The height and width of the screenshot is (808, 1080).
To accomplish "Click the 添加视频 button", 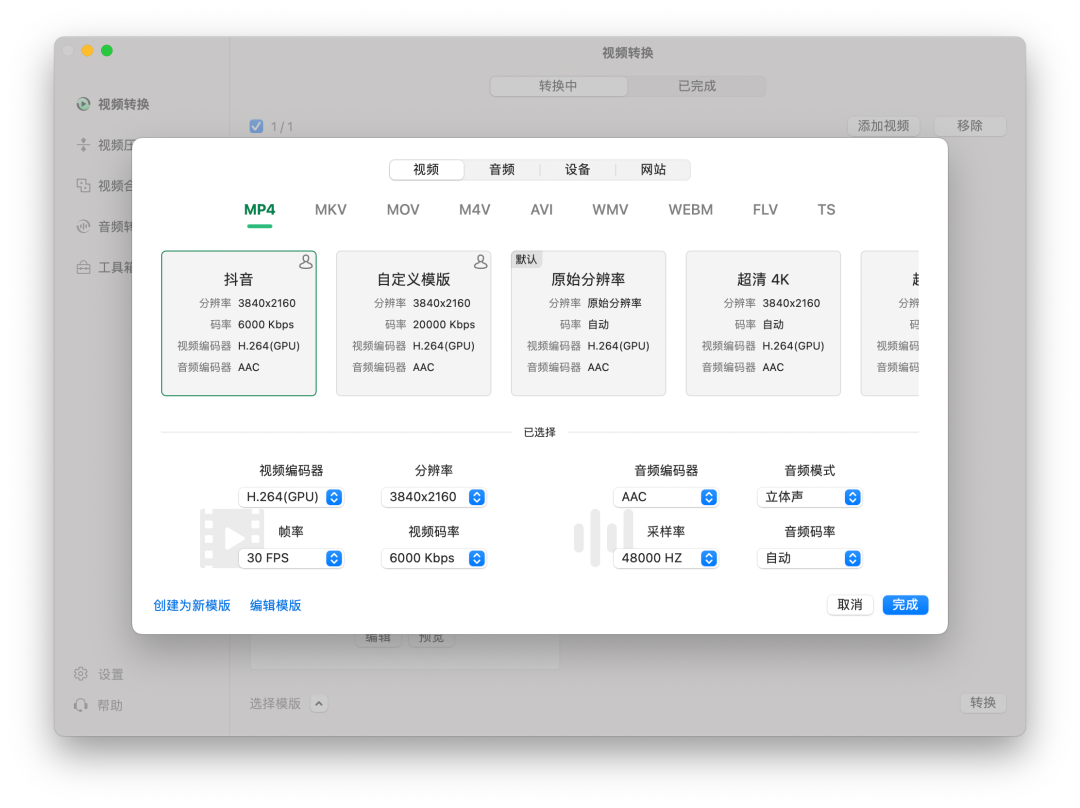I will (884, 125).
